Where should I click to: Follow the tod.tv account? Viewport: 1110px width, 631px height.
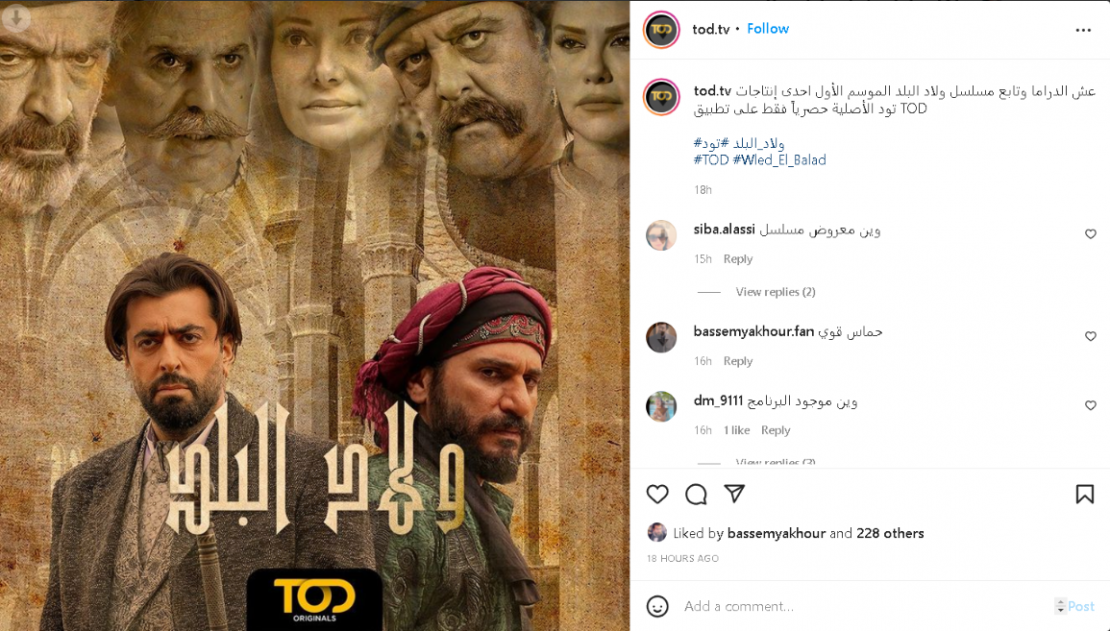click(767, 29)
